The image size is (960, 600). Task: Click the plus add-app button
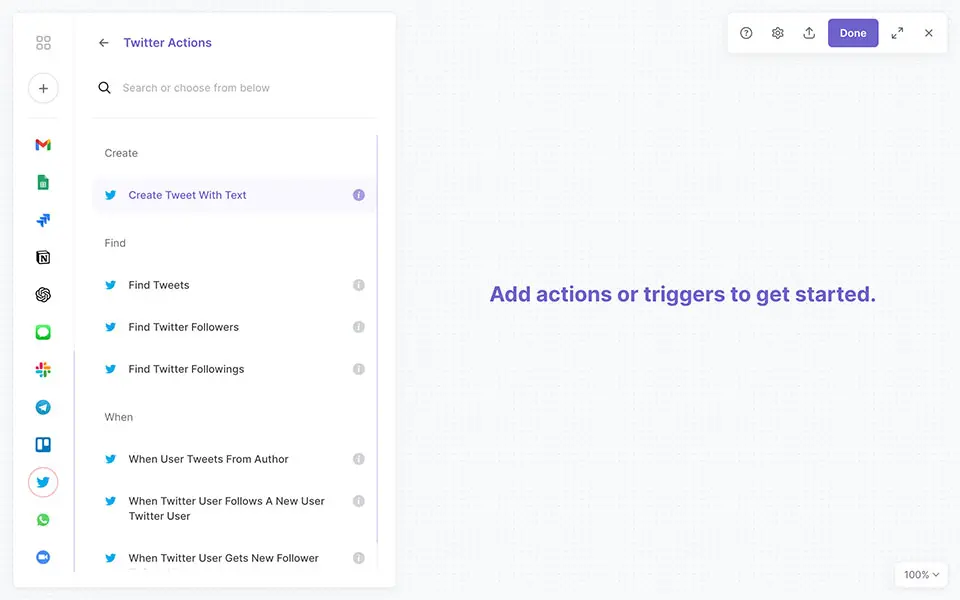pos(43,88)
